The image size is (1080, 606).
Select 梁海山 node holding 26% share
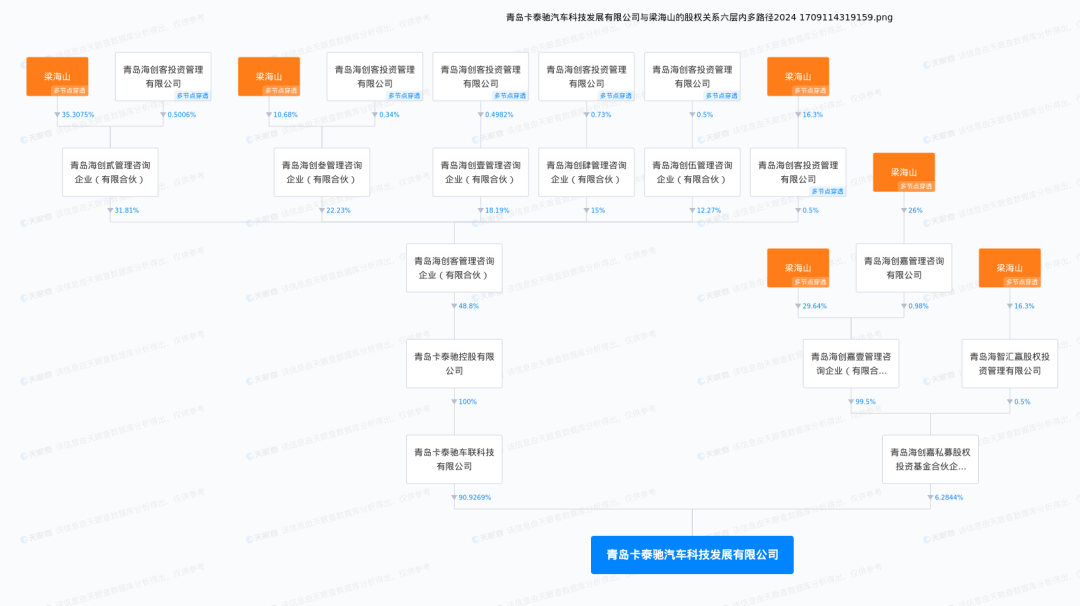click(904, 172)
